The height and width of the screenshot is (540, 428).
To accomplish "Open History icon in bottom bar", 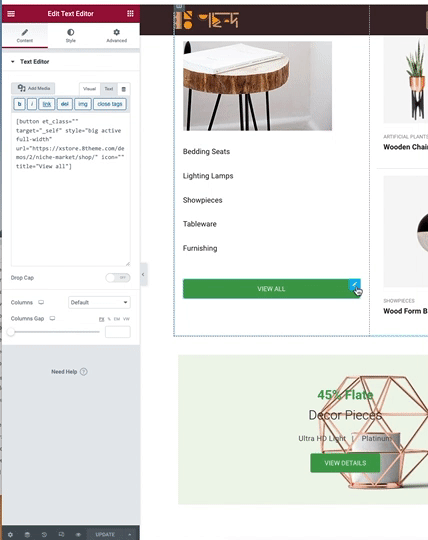I will click(44, 534).
